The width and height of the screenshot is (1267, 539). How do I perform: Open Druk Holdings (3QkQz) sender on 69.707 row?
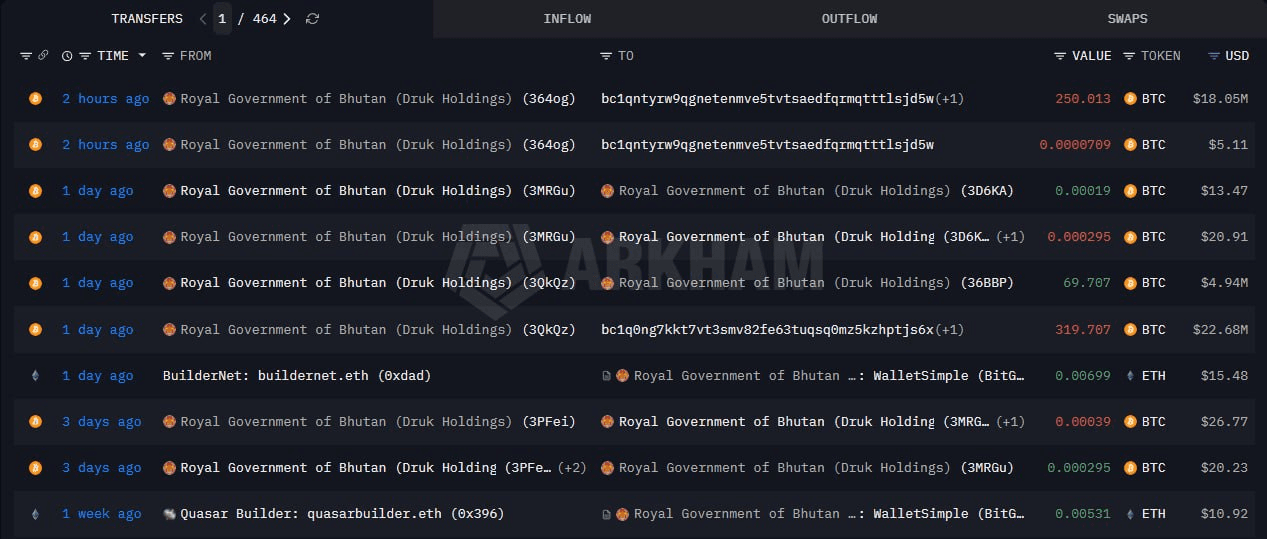point(378,283)
